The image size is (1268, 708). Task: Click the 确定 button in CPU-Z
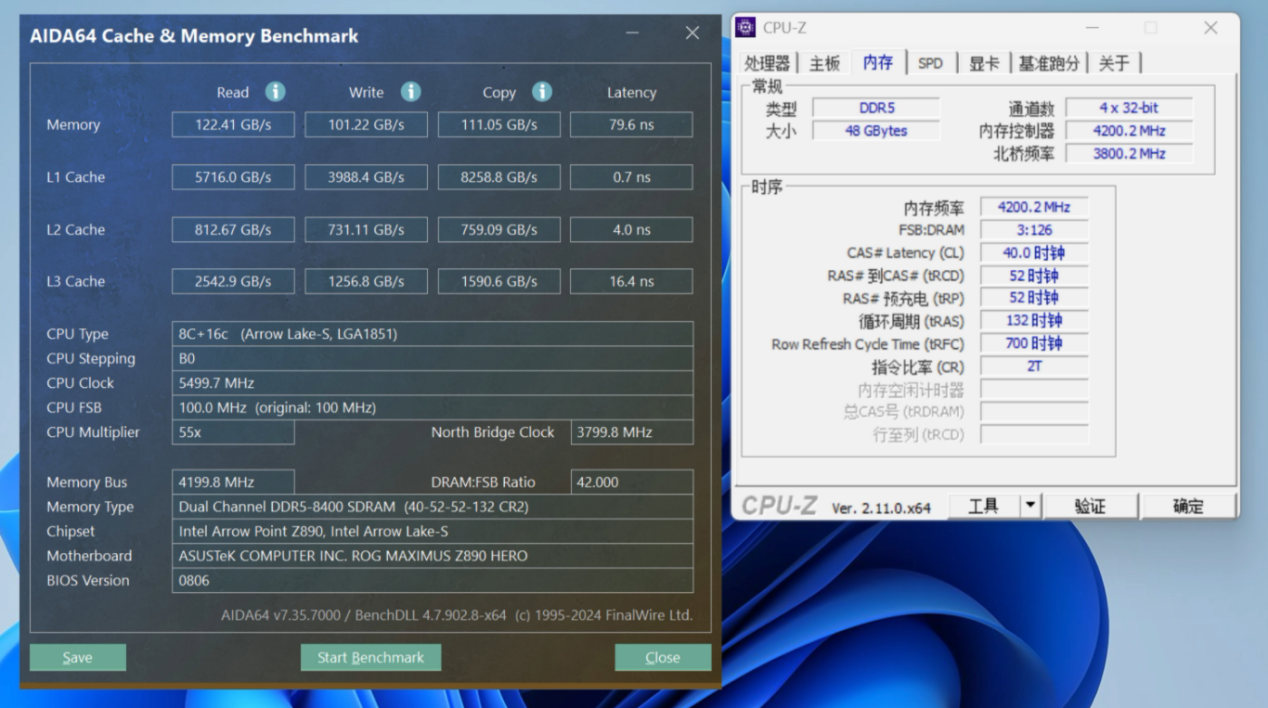tap(1188, 506)
